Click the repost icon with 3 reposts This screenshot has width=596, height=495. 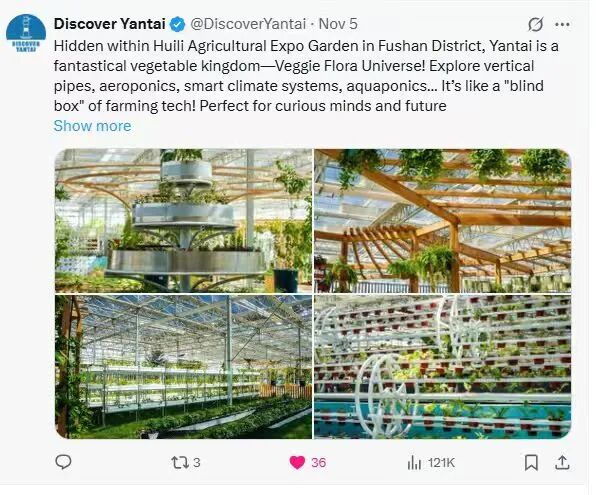click(x=179, y=462)
